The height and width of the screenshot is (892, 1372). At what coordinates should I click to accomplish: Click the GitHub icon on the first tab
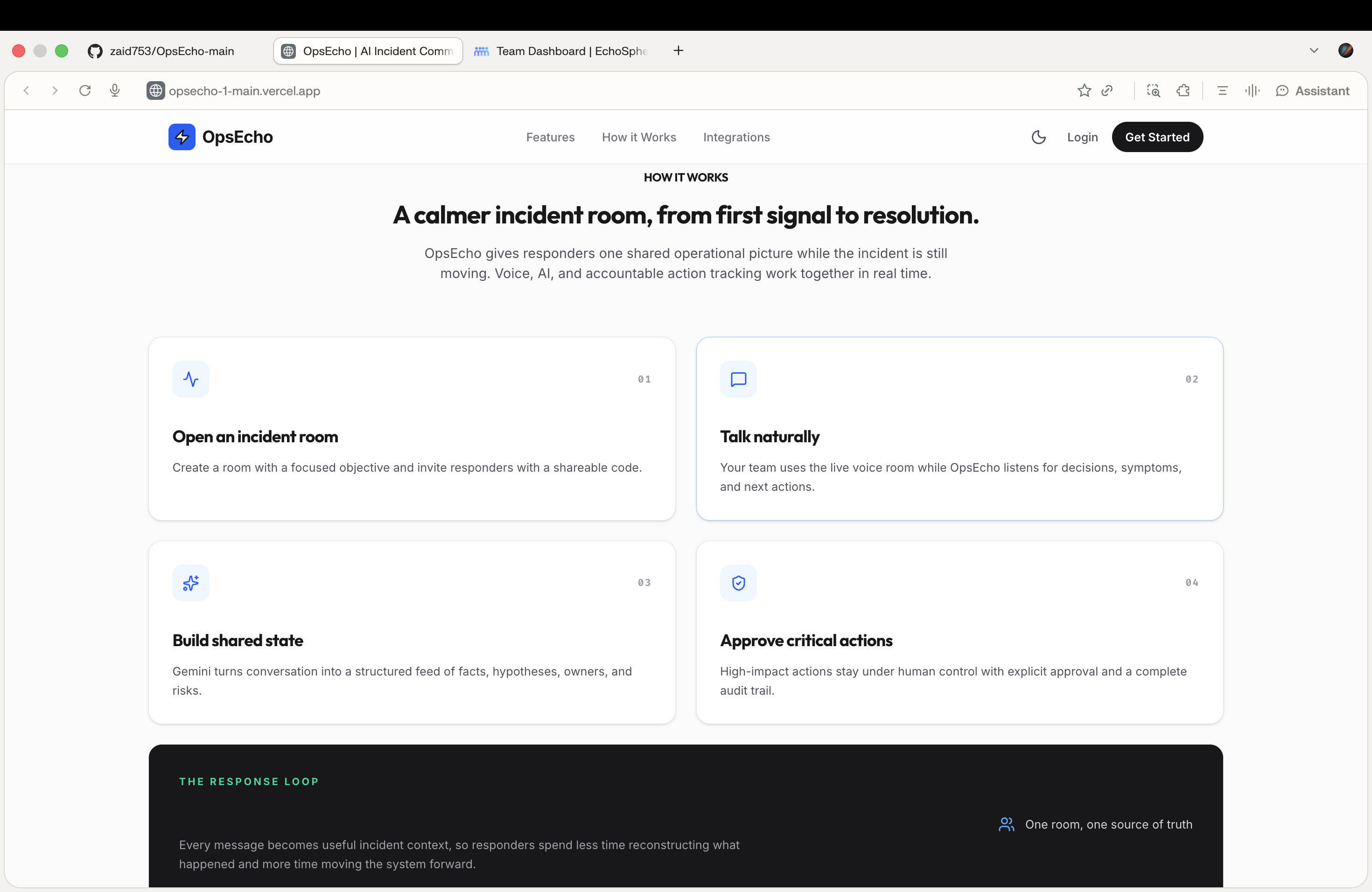click(95, 51)
